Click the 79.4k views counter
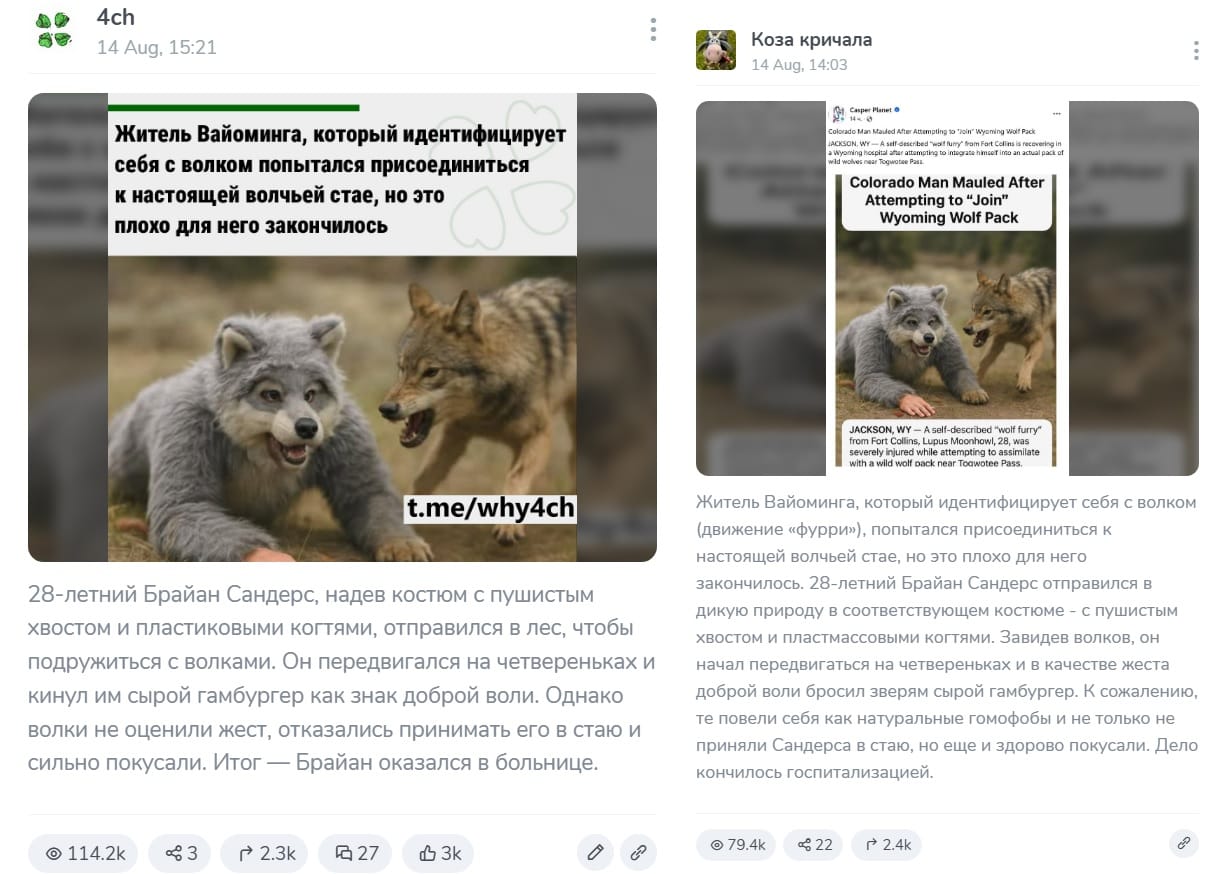The width and height of the screenshot is (1230, 874). [736, 844]
